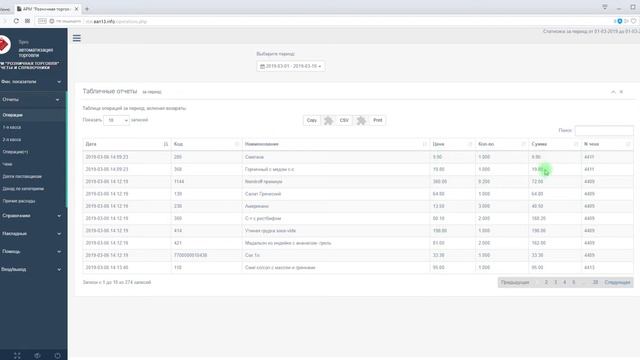
Task: Sort the table by Дата column icon
Action: (x=166, y=144)
